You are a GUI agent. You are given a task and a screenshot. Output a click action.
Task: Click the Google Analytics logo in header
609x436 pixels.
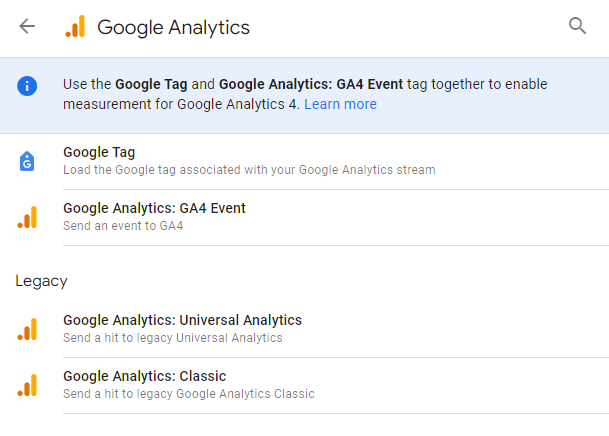[x=75, y=26]
